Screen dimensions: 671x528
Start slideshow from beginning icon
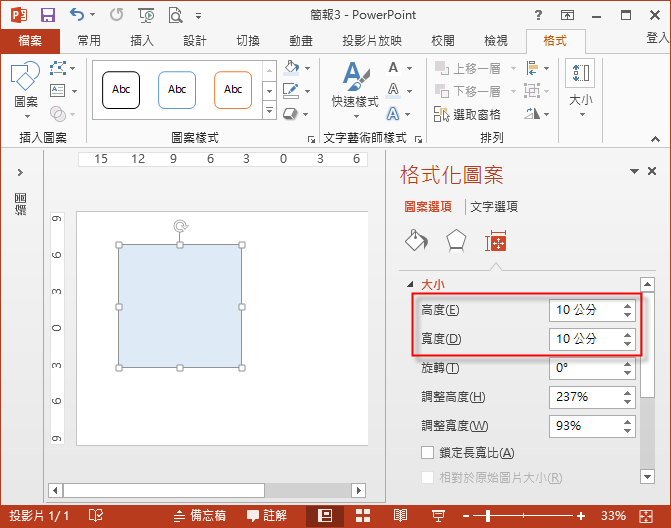[x=146, y=15]
